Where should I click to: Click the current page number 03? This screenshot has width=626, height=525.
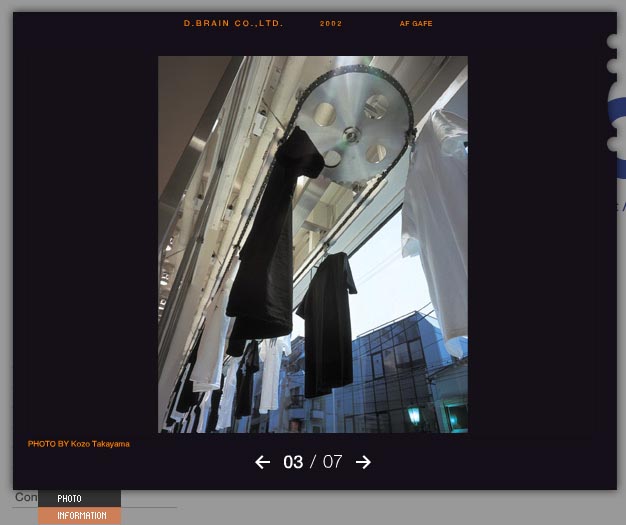click(x=293, y=462)
